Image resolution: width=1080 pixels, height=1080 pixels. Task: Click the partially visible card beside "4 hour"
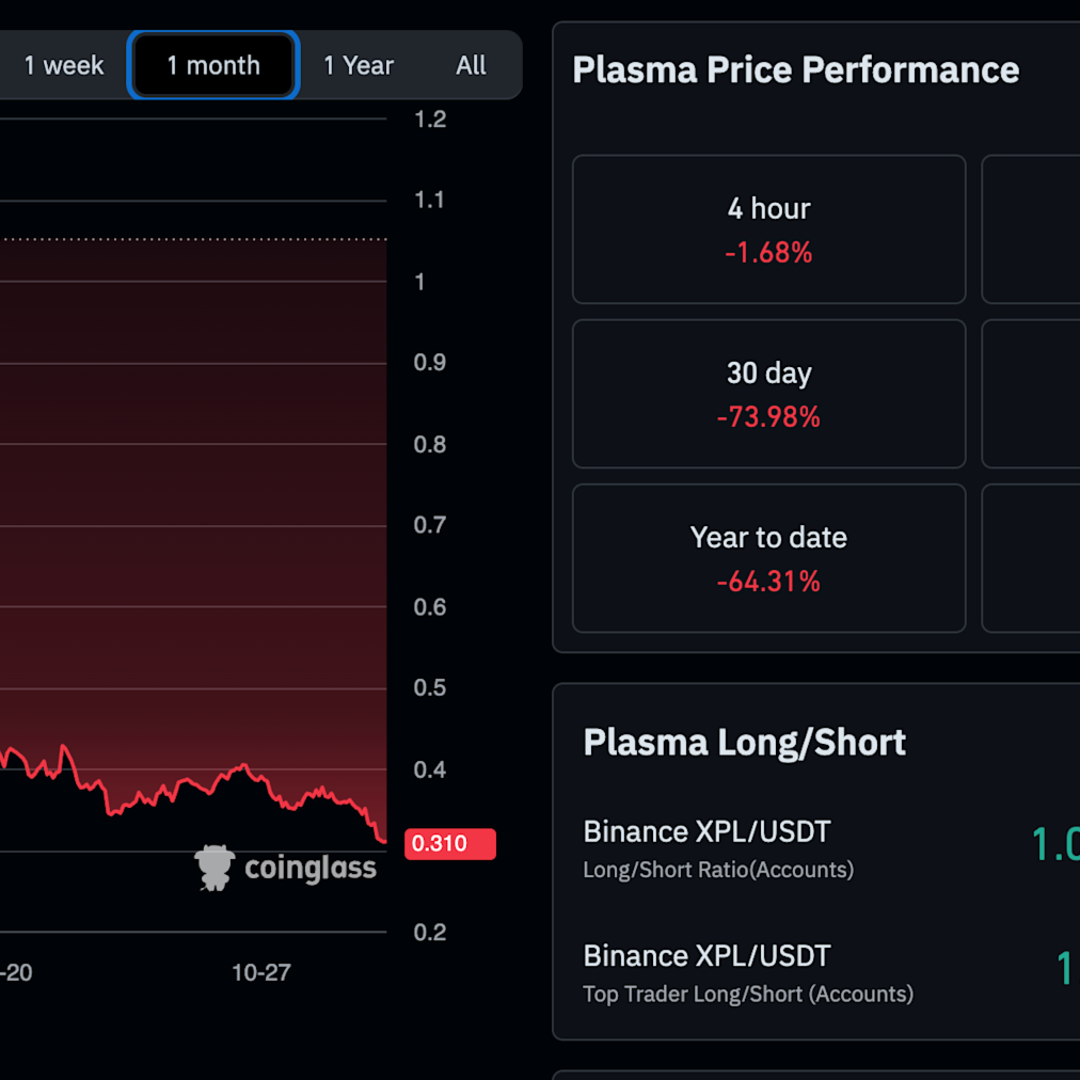coord(1035,229)
